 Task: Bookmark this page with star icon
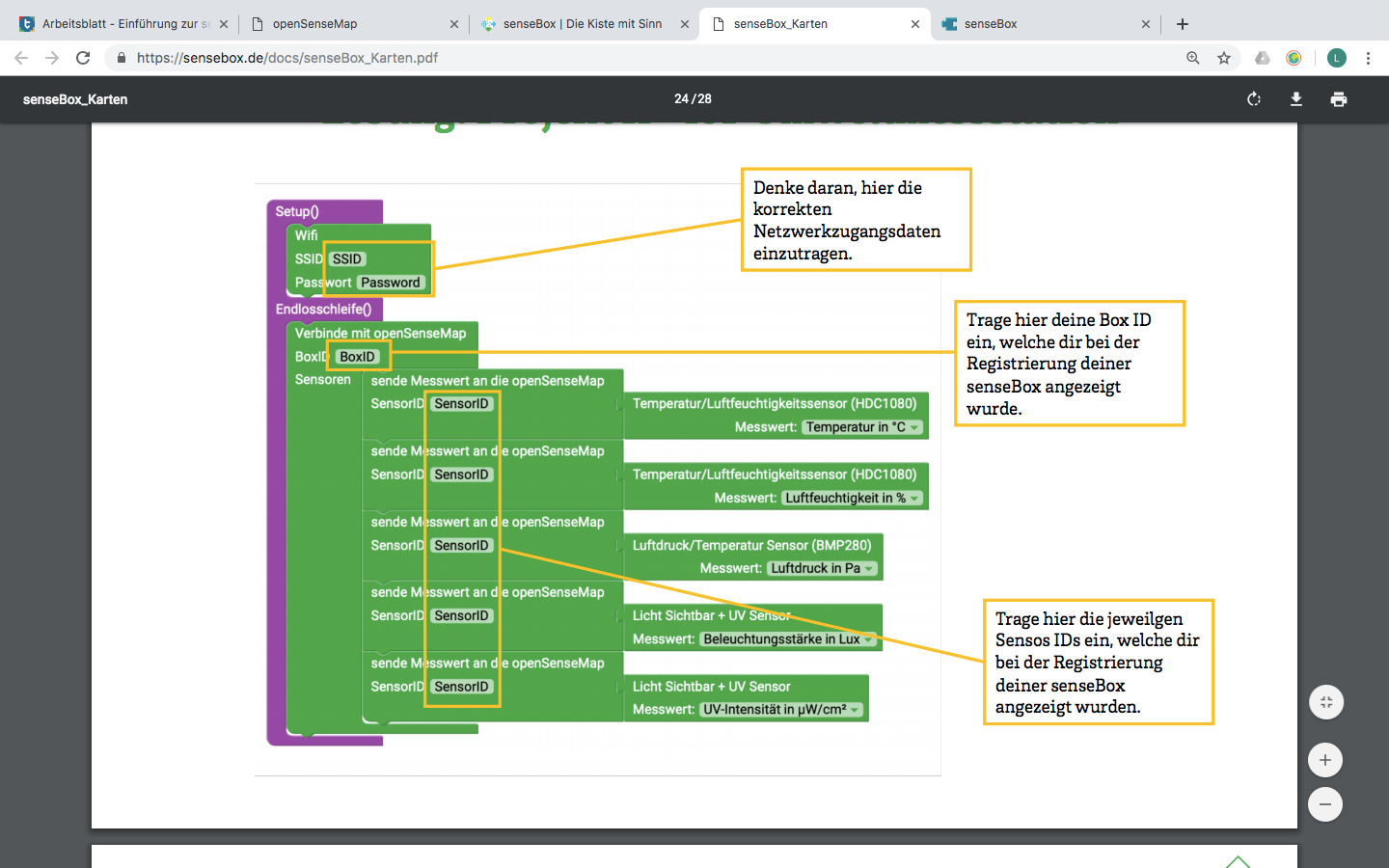coord(1224,58)
